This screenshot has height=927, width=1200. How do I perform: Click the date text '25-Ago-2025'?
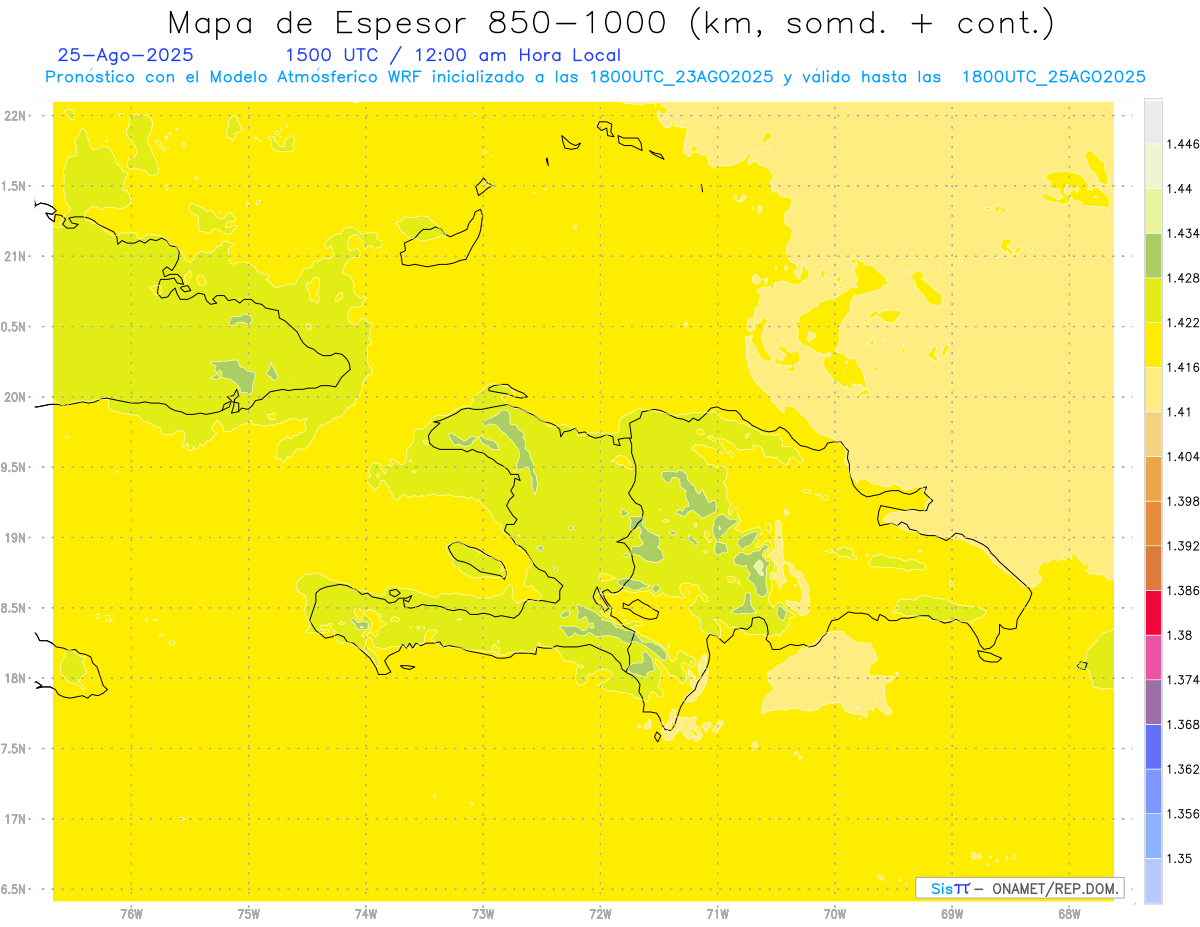tap(126, 55)
